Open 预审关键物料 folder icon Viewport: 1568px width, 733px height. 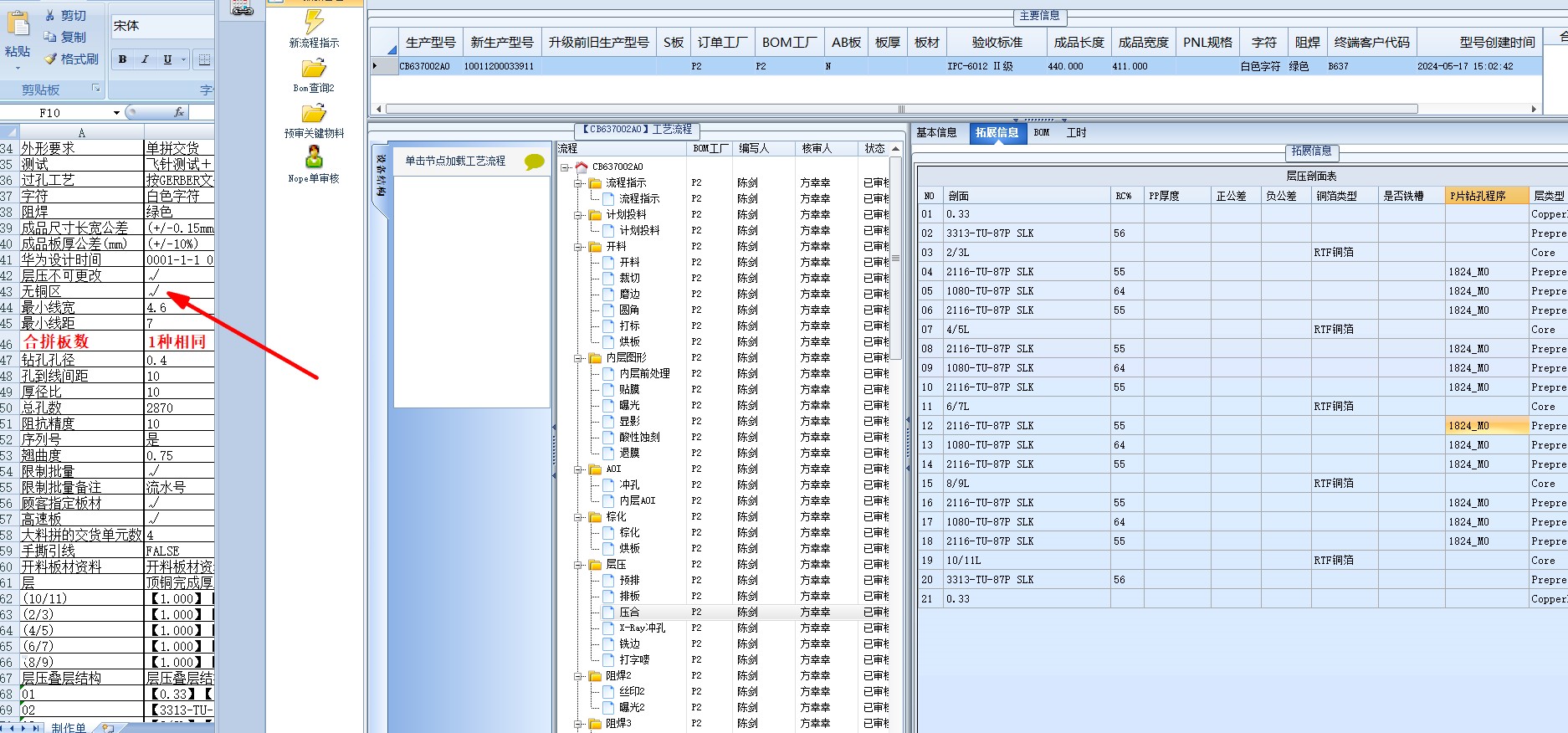[x=314, y=113]
